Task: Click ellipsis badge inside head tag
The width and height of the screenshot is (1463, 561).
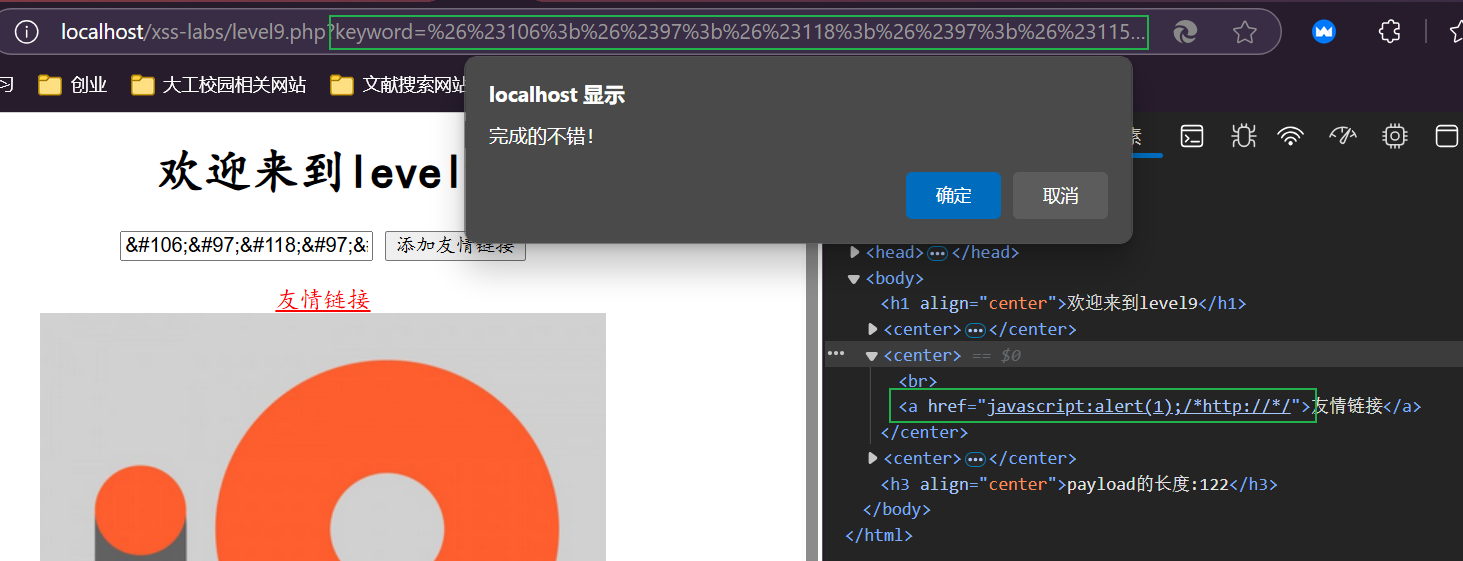Action: (x=937, y=253)
